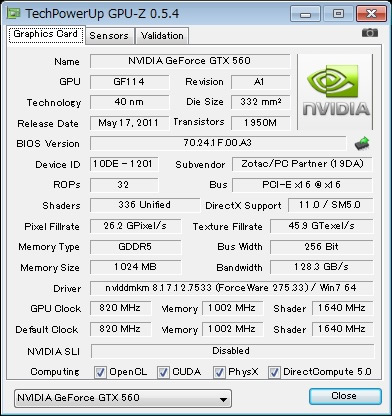Viewport: 392px width, 416px height.
Task: Switch to the Validation tab
Action: pos(162,36)
